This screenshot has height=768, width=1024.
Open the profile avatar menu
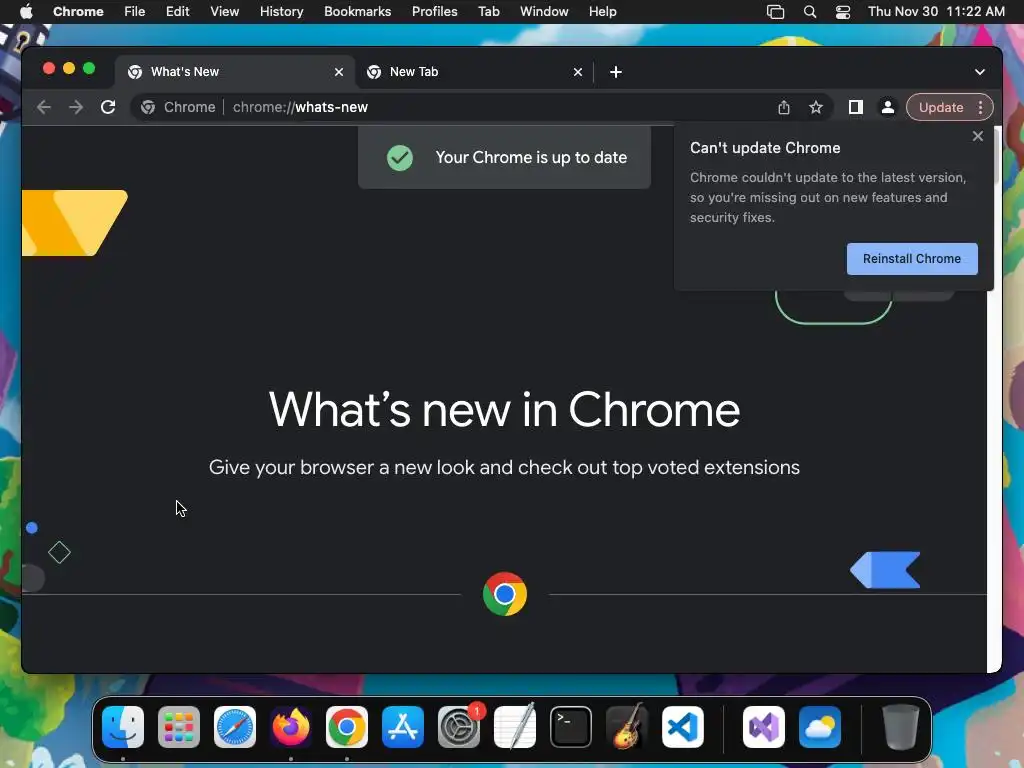point(888,107)
